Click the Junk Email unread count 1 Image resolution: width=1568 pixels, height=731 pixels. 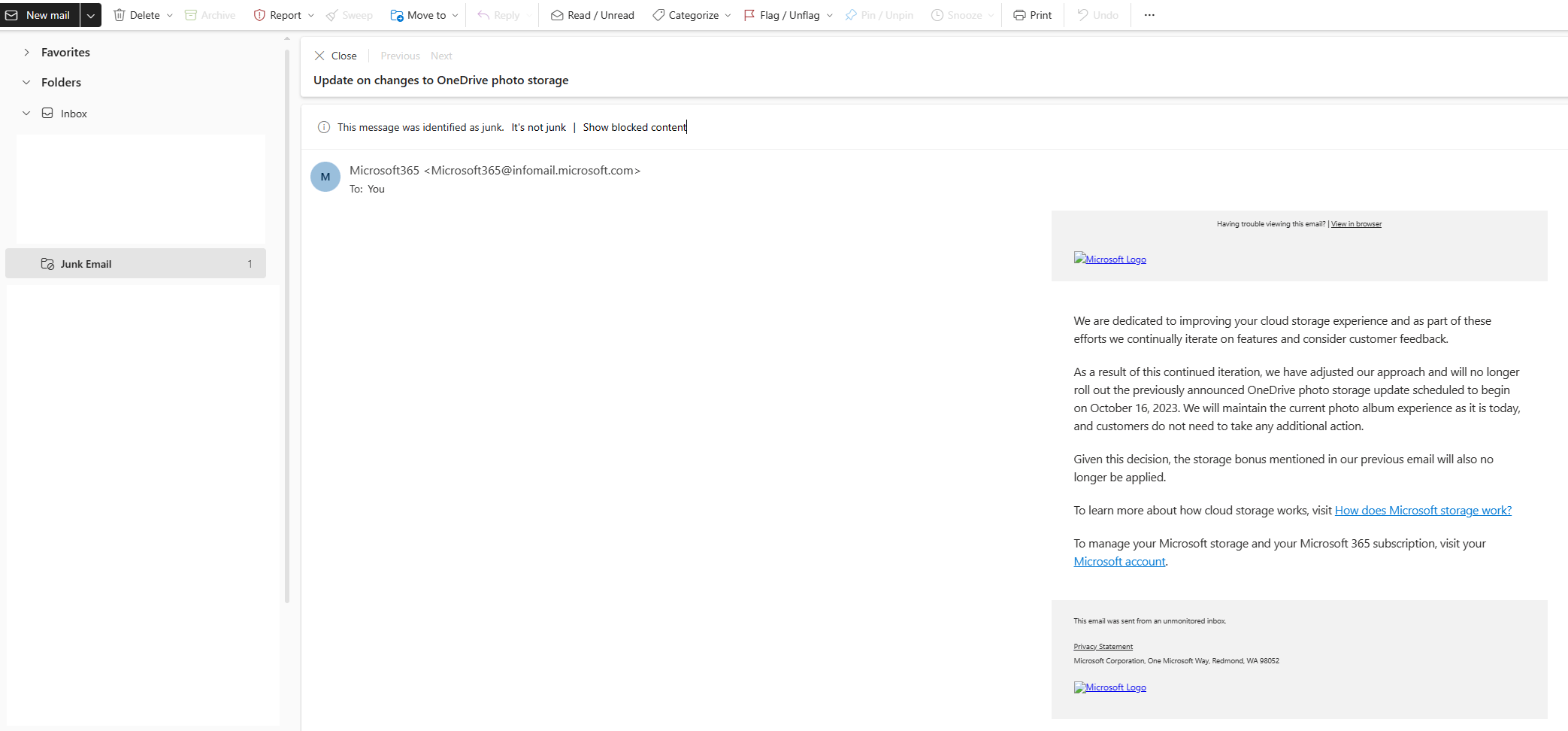(250, 264)
